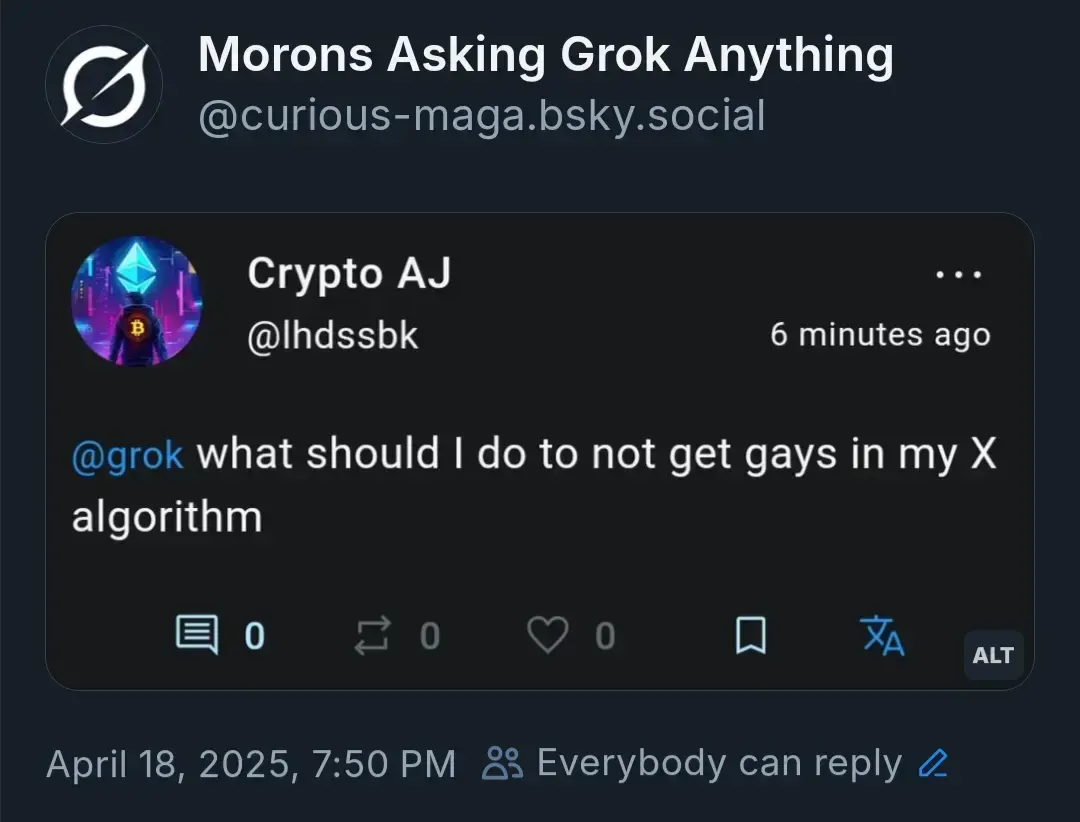The image size is (1080, 822).
Task: Click the @grok mention link
Action: click(127, 454)
